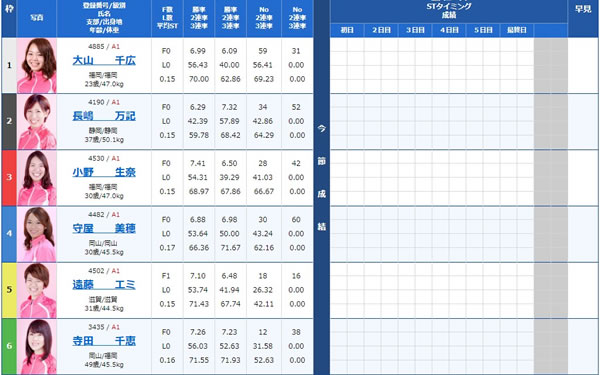The image size is (600, 375).
Task: Click photo of racer 守屋 美穂
Action: (x=37, y=234)
